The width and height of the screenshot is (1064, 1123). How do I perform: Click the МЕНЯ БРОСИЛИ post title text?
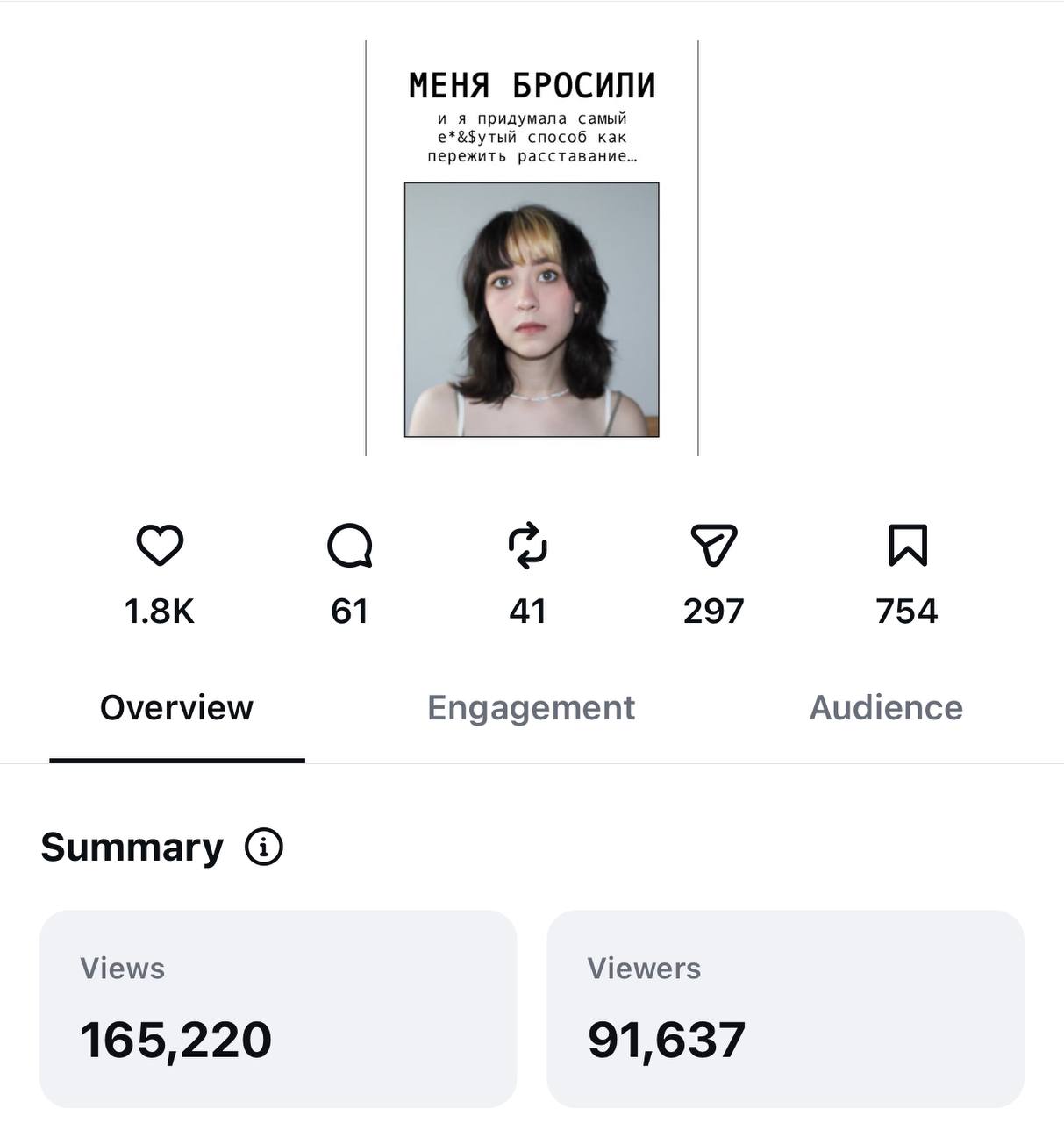coord(532,86)
